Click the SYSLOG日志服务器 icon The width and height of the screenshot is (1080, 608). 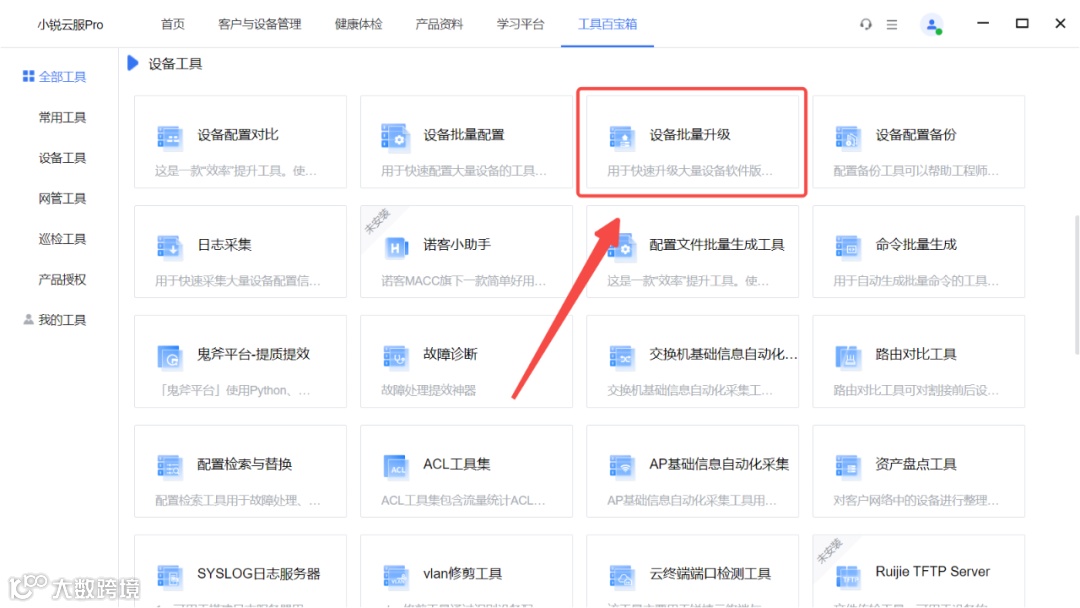(169, 576)
